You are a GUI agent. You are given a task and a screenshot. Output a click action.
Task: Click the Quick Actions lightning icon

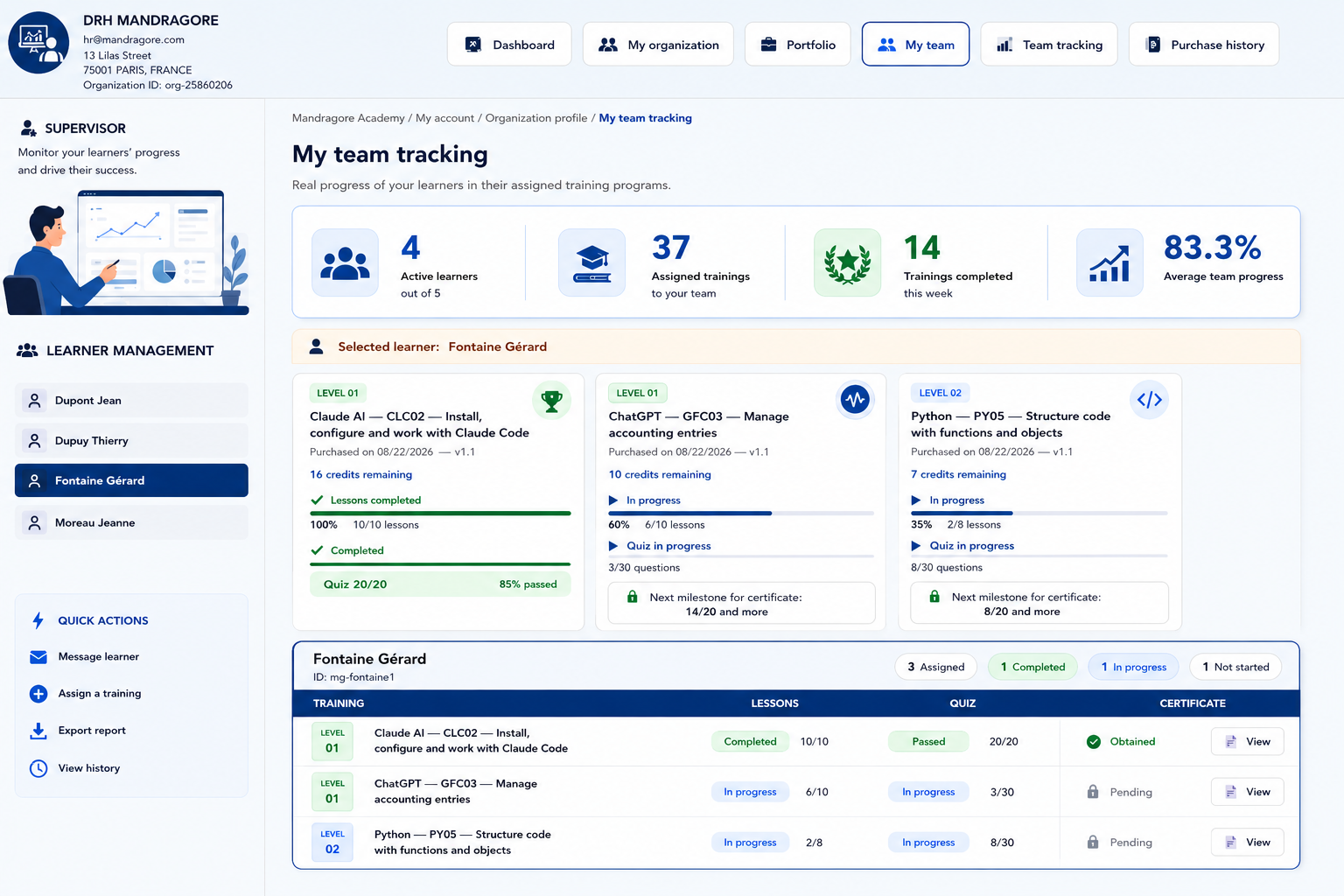(x=38, y=620)
